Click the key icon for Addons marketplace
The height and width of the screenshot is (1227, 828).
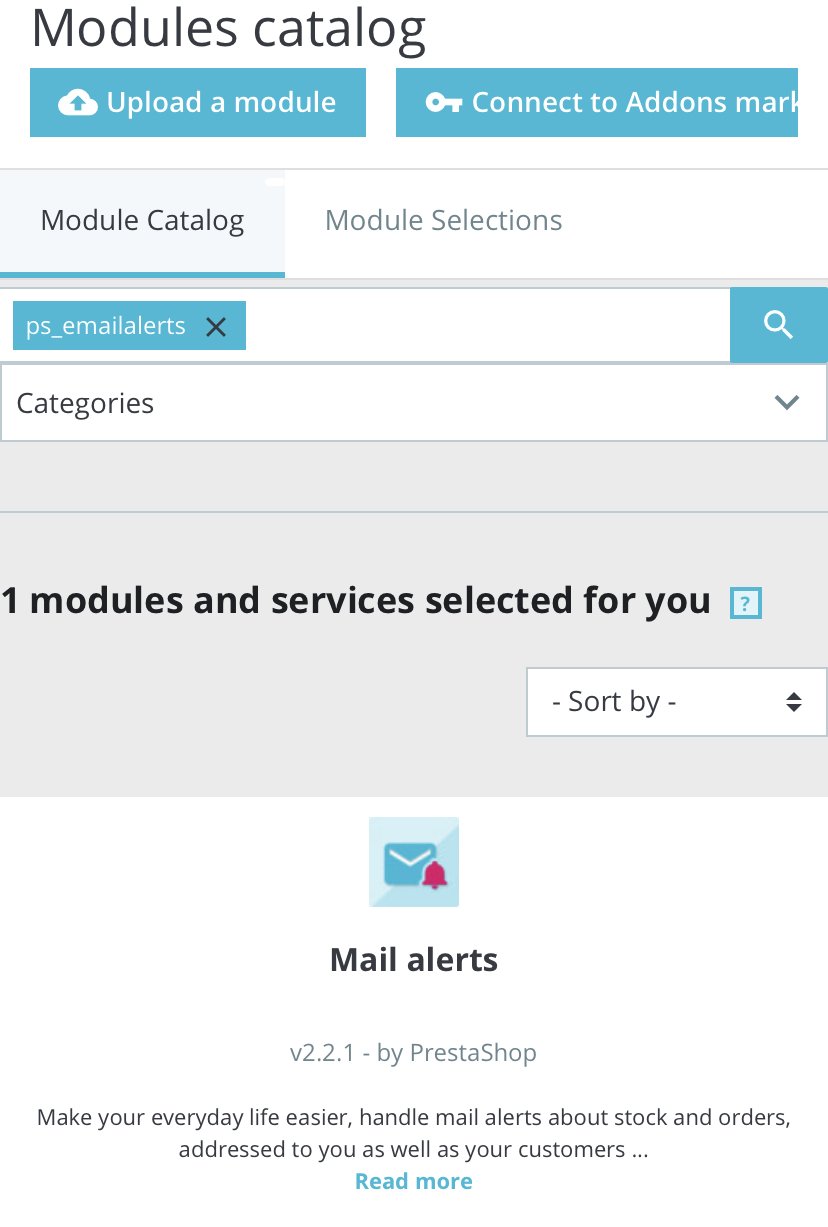coord(443,103)
